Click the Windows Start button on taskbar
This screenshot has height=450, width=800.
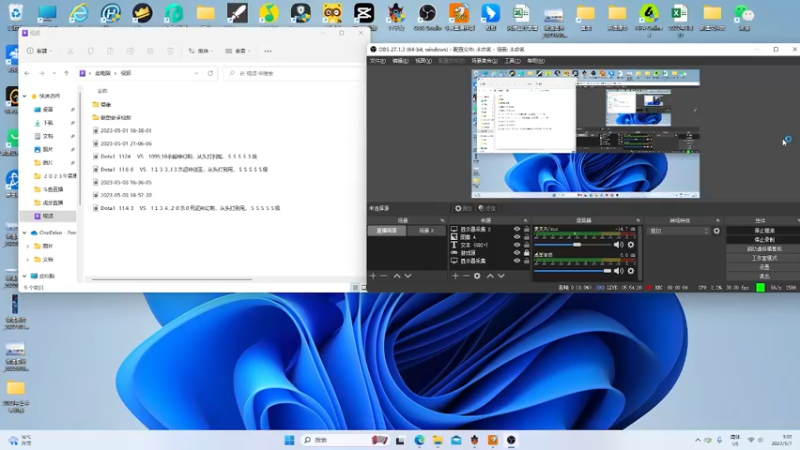[x=289, y=440]
